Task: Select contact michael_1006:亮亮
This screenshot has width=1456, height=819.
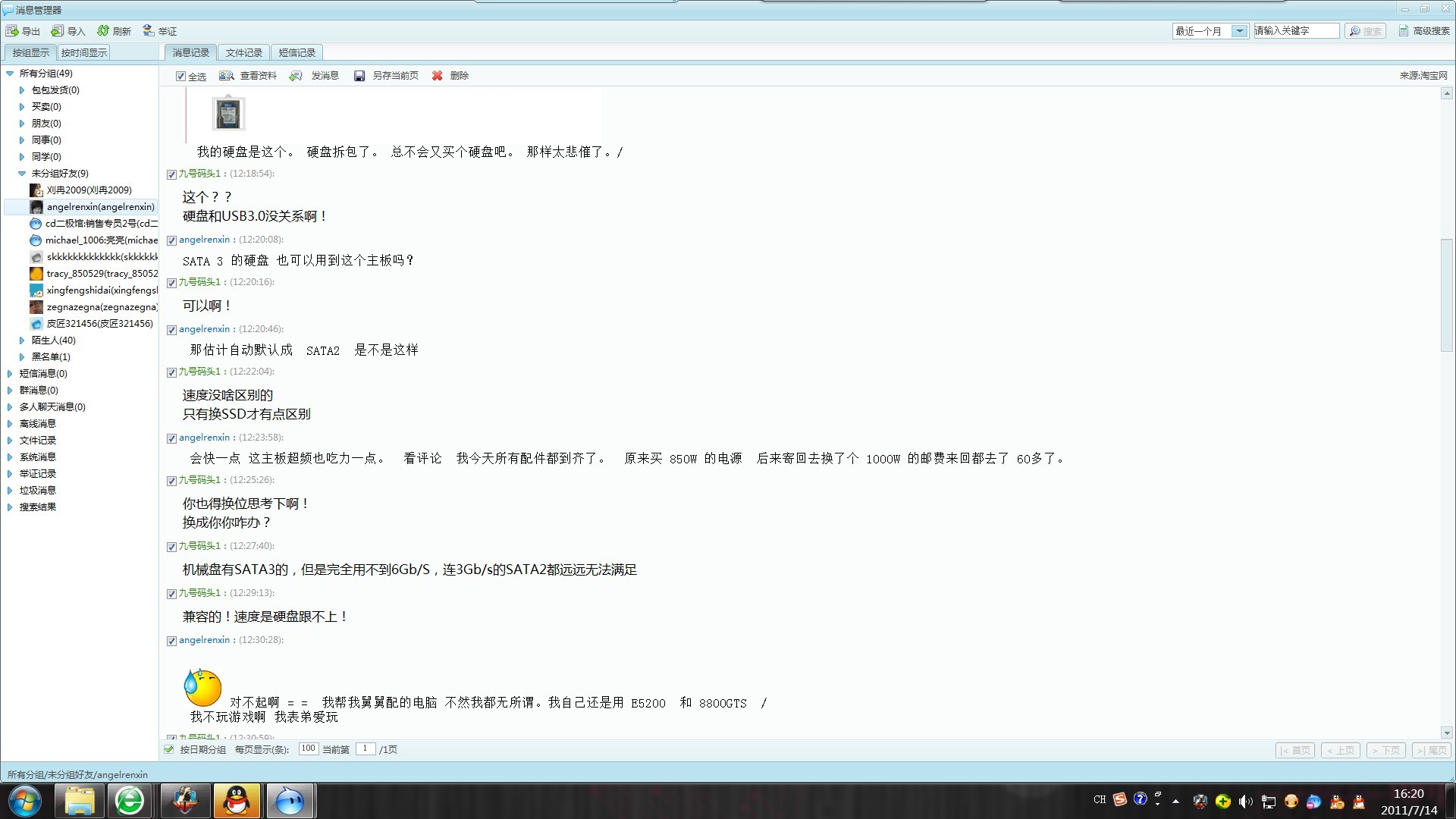Action: click(93, 240)
